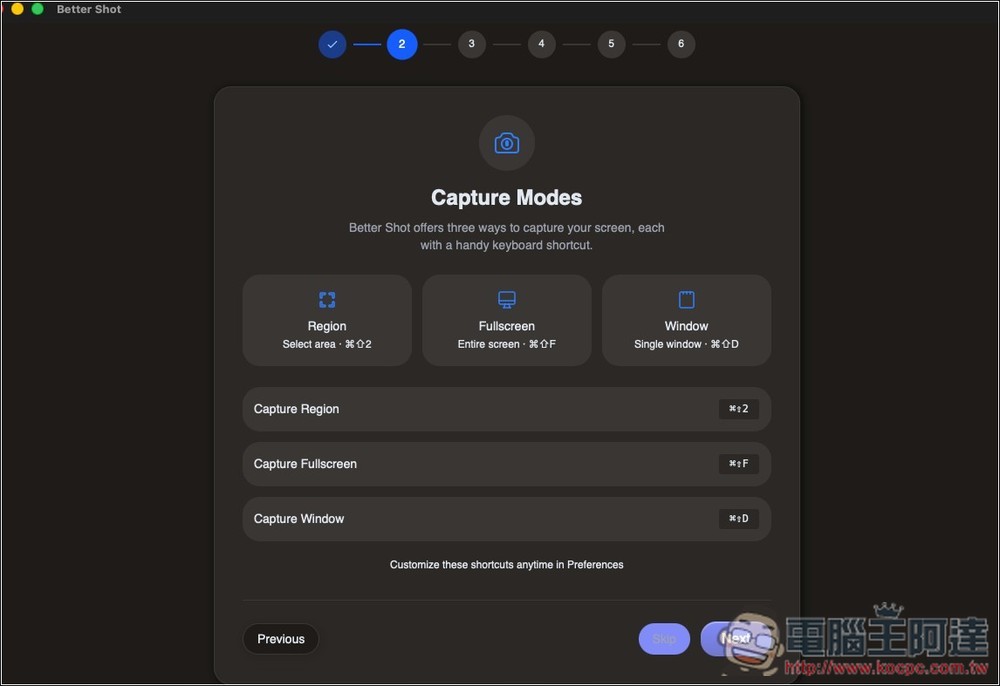This screenshot has height=686, width=1000.
Task: Jump to step 3 in the progress indicator
Action: point(471,44)
